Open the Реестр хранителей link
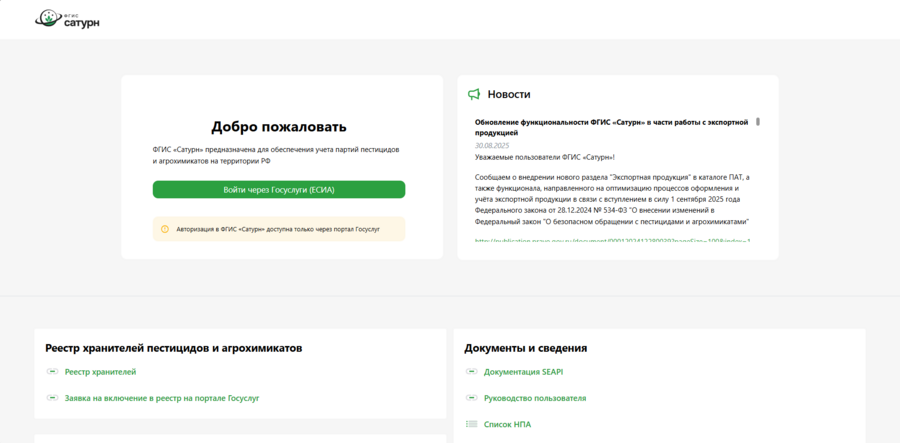The image size is (900, 443). (x=100, y=372)
